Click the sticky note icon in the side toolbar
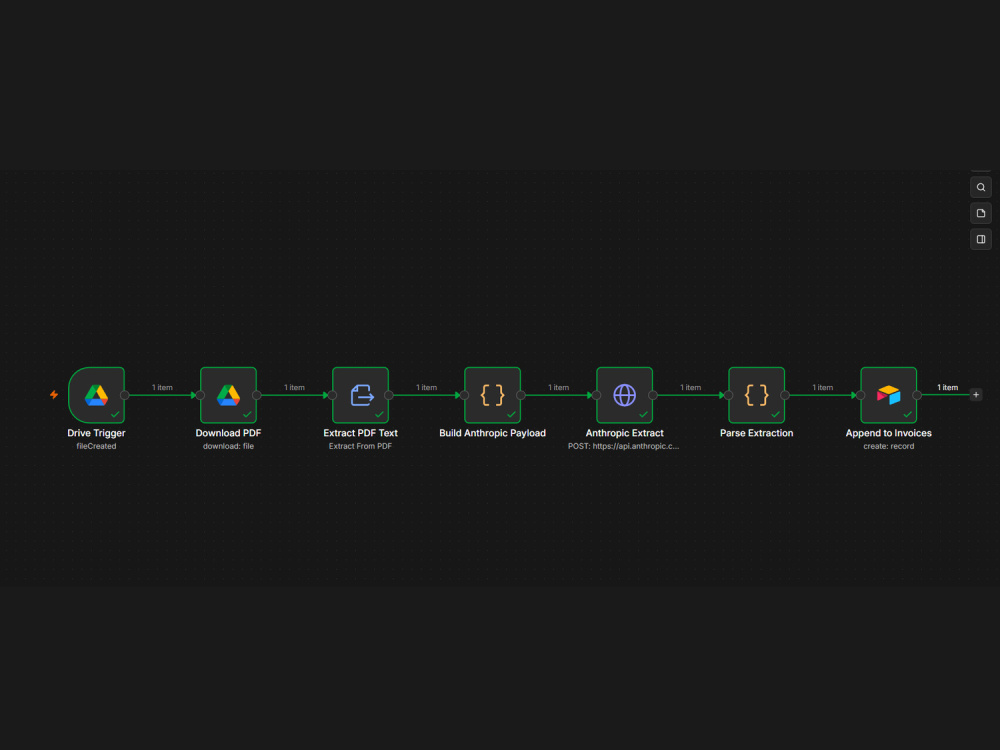This screenshot has height=750, width=1000. [981, 214]
